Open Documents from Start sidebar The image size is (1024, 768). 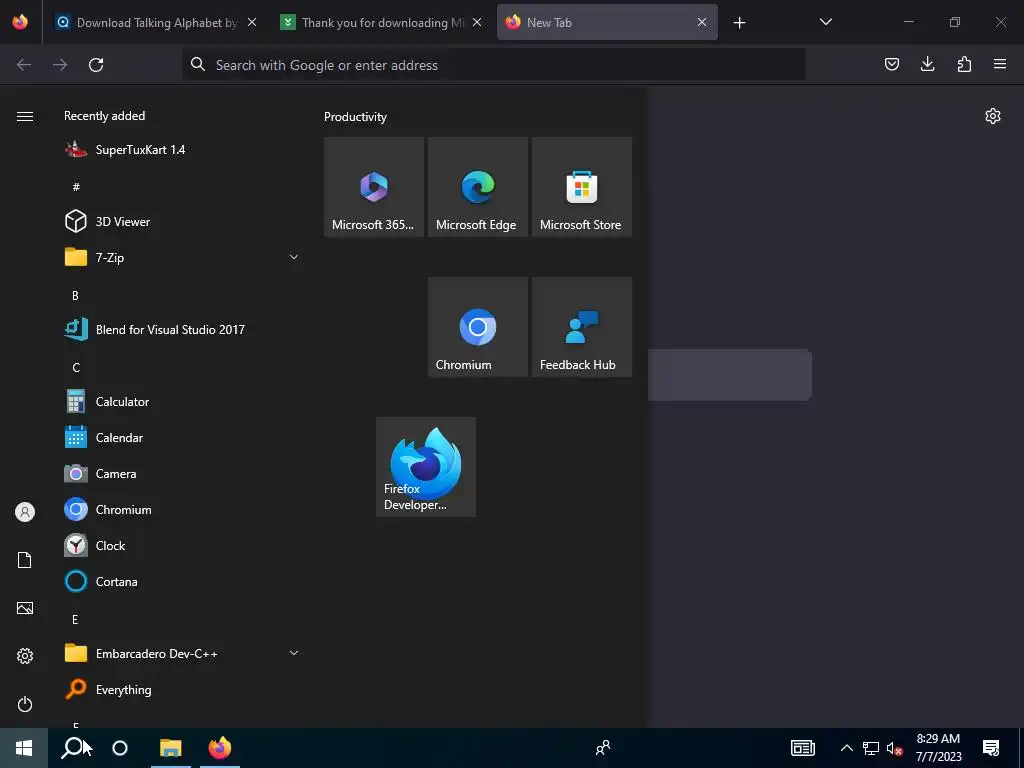[x=25, y=560]
